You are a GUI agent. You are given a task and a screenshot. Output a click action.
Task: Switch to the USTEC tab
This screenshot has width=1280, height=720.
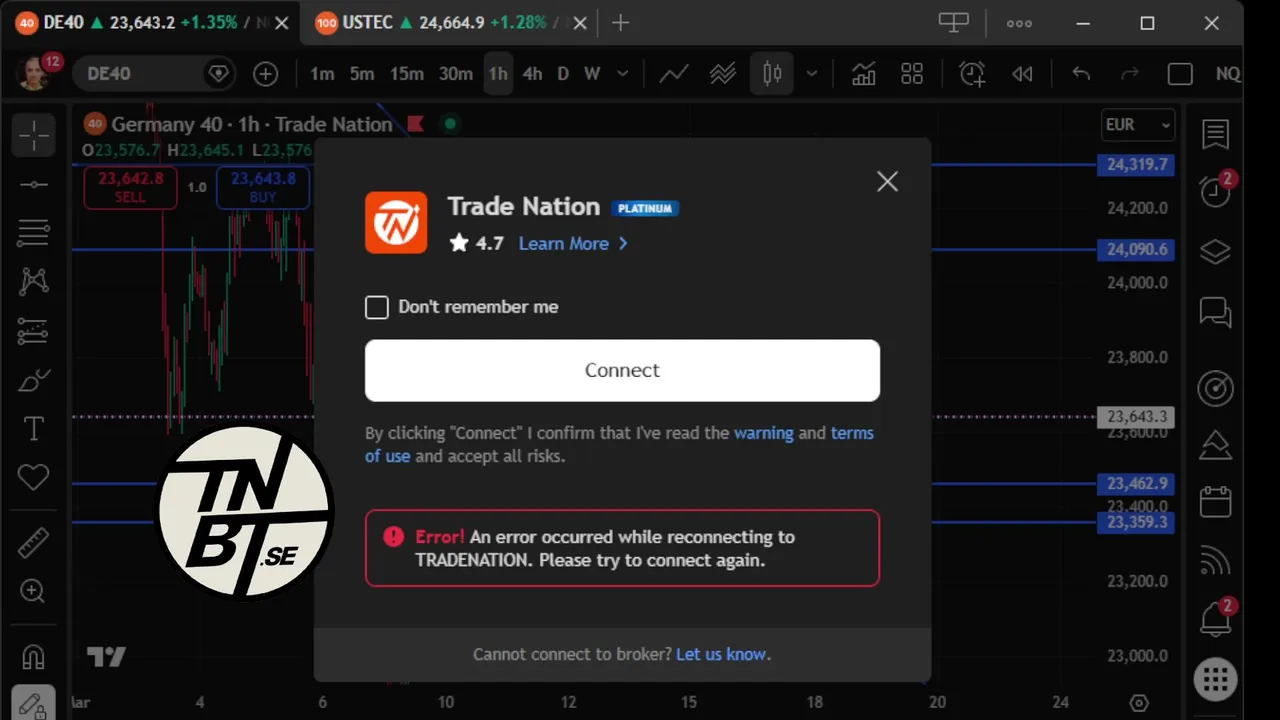450,23
